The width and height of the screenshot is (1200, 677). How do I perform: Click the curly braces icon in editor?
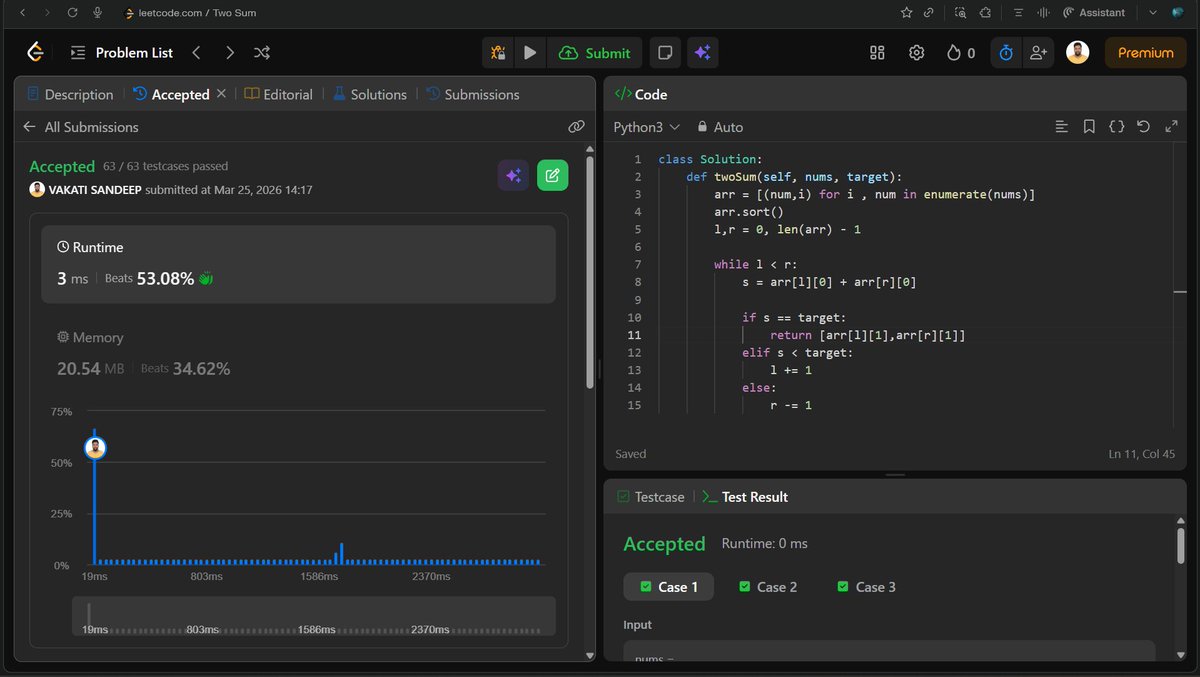click(1117, 127)
